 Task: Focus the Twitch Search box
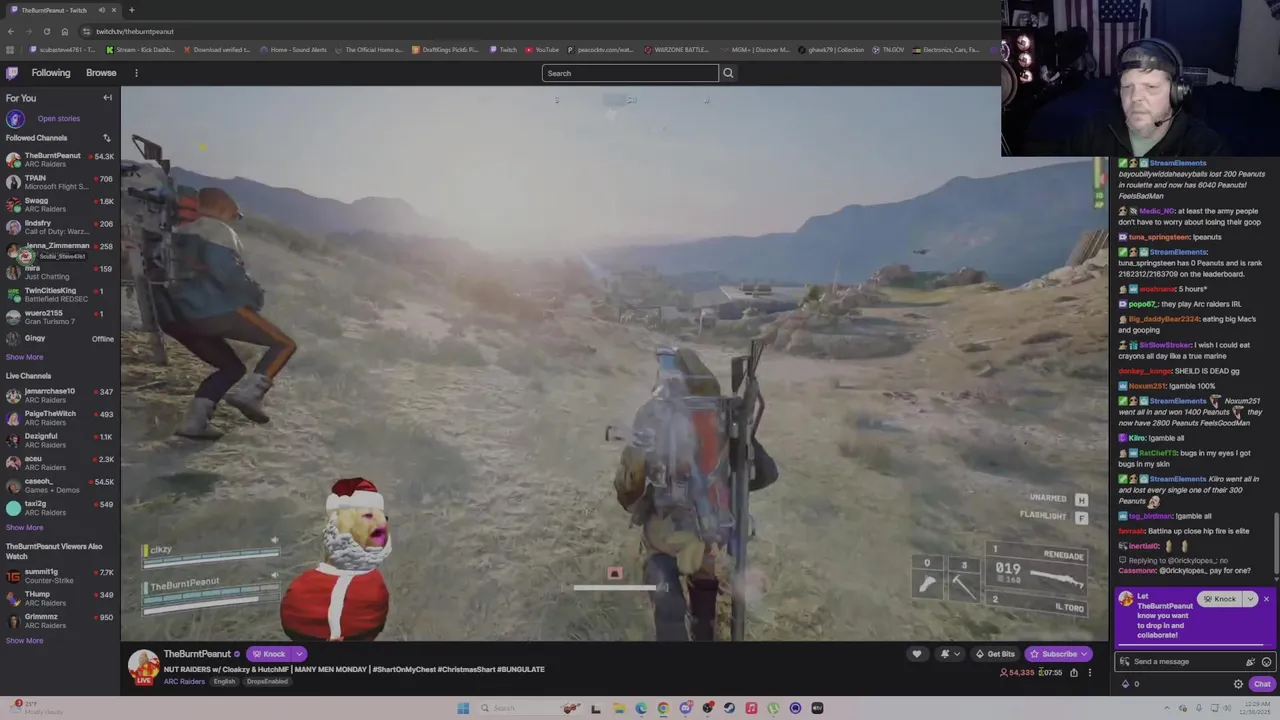[630, 73]
